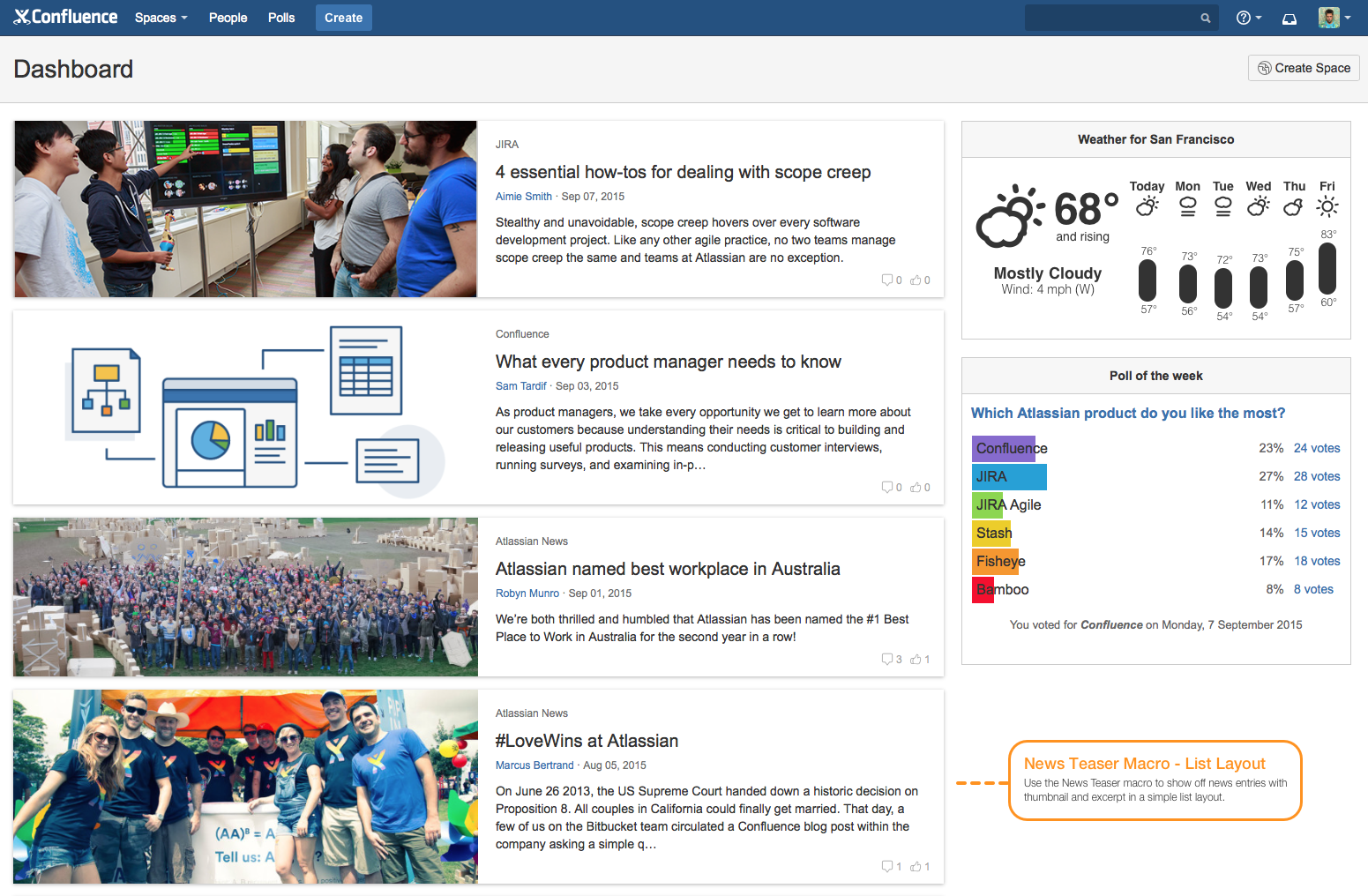Open the #LoveWins group photo thumbnail

(x=245, y=787)
